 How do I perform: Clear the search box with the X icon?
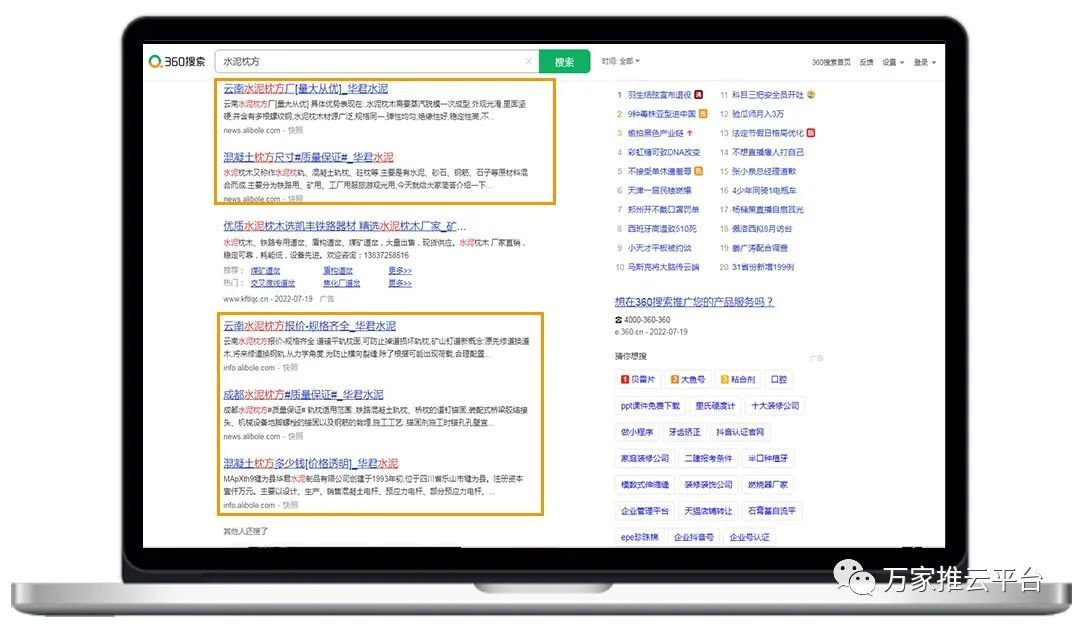coord(528,62)
